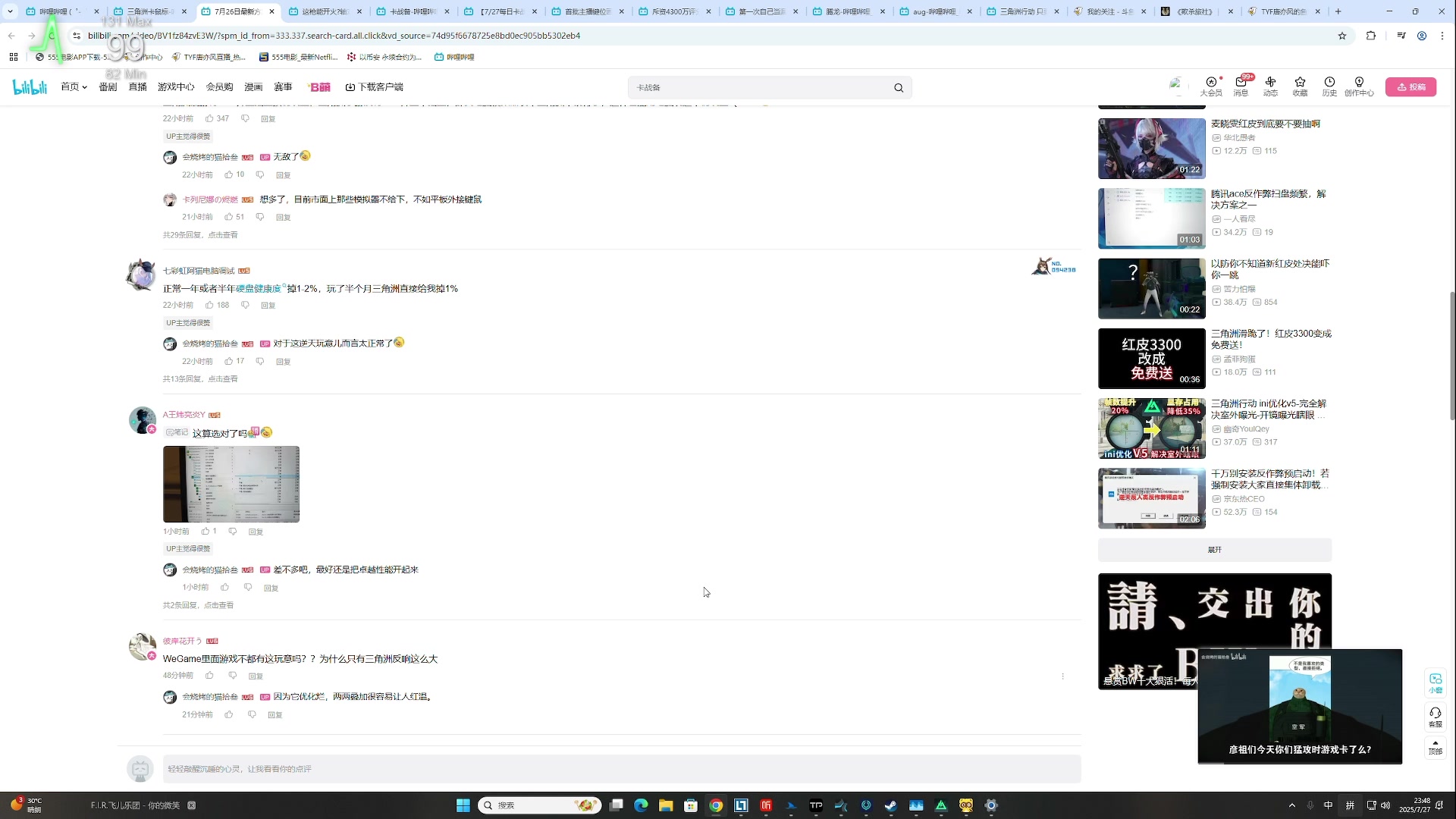Open the 动态 feed icon

(1270, 86)
